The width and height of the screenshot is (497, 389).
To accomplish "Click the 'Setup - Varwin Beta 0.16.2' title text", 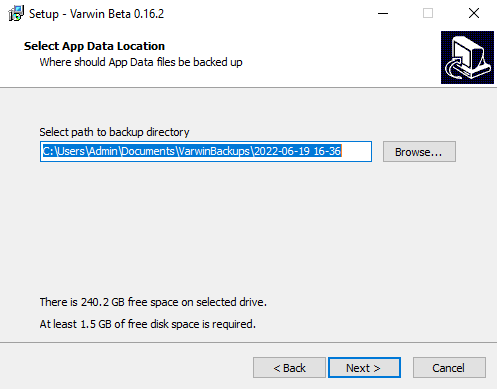I will click(96, 14).
